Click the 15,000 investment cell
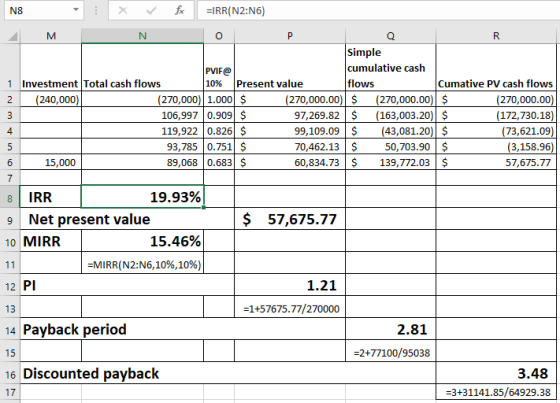This screenshot has height=403, width=560. tap(51, 162)
